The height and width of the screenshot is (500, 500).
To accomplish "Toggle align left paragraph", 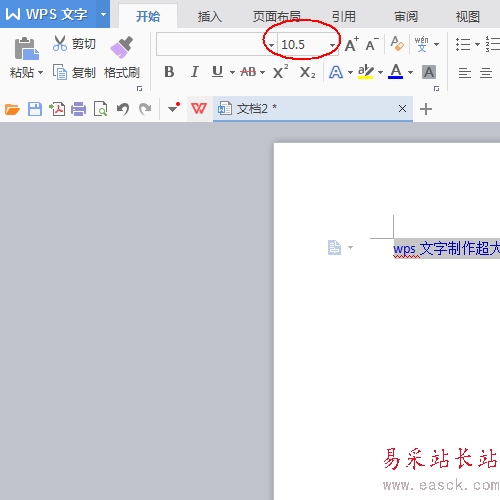I will (x=464, y=72).
